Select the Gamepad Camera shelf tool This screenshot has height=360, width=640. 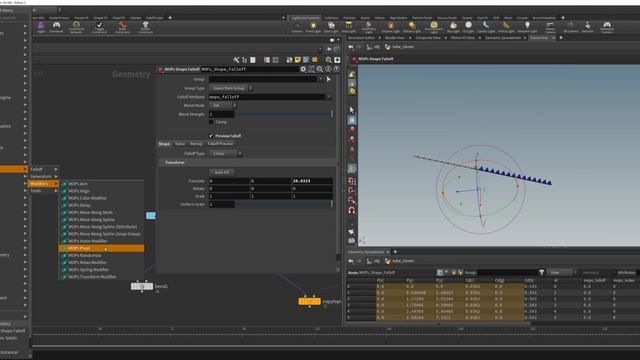607,27
